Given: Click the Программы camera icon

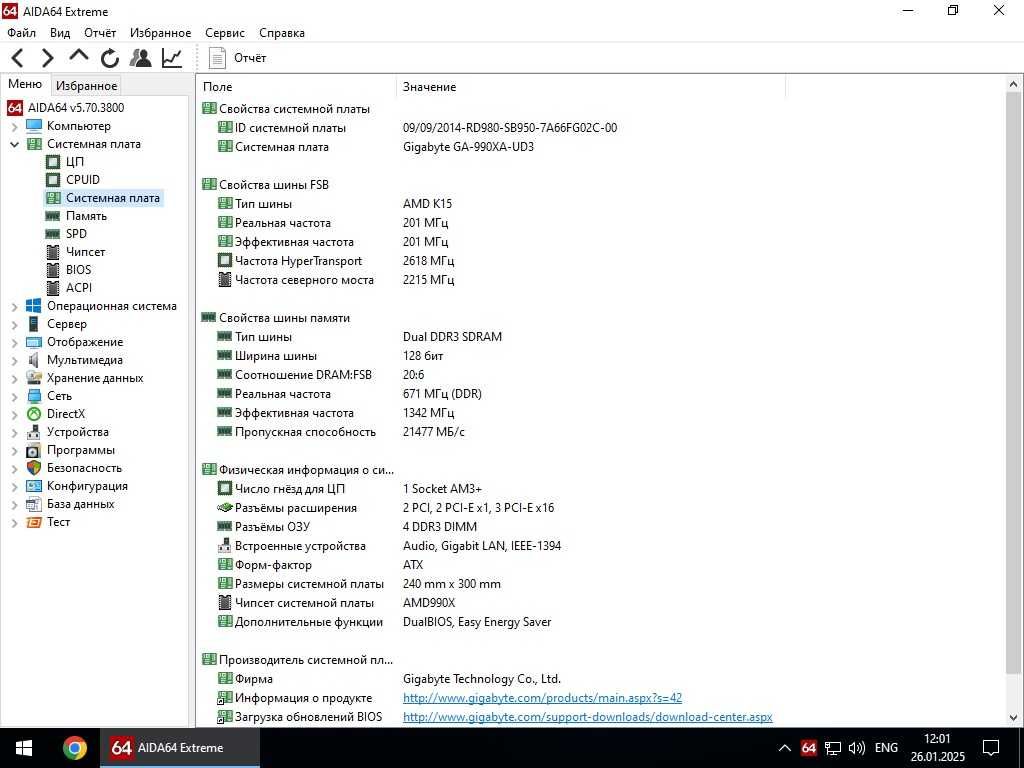Looking at the screenshot, I should tap(34, 450).
